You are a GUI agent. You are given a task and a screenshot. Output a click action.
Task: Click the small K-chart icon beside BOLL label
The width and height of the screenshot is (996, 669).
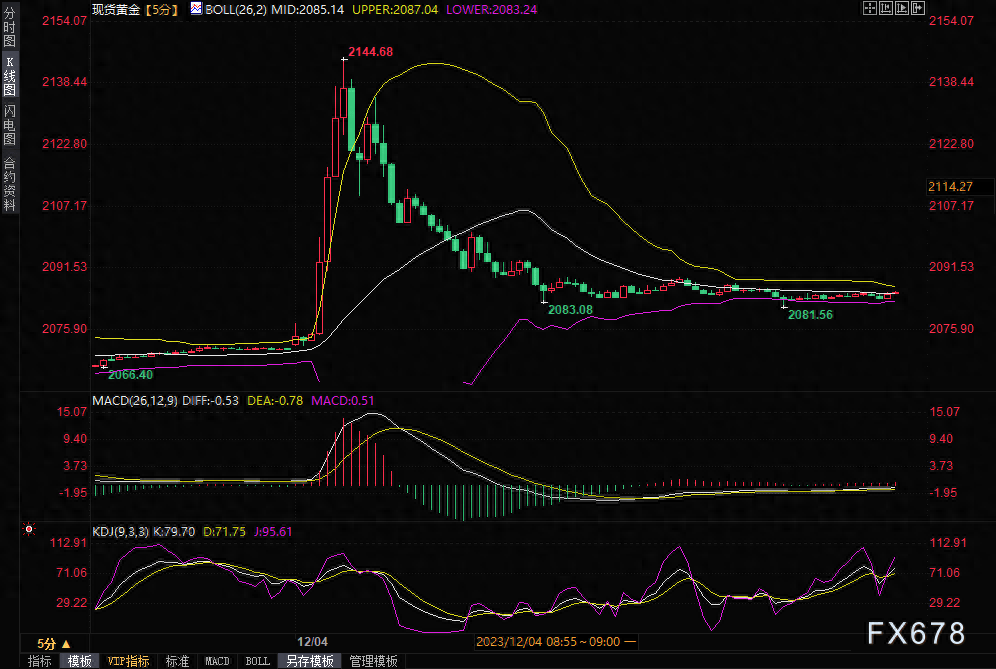[195, 8]
